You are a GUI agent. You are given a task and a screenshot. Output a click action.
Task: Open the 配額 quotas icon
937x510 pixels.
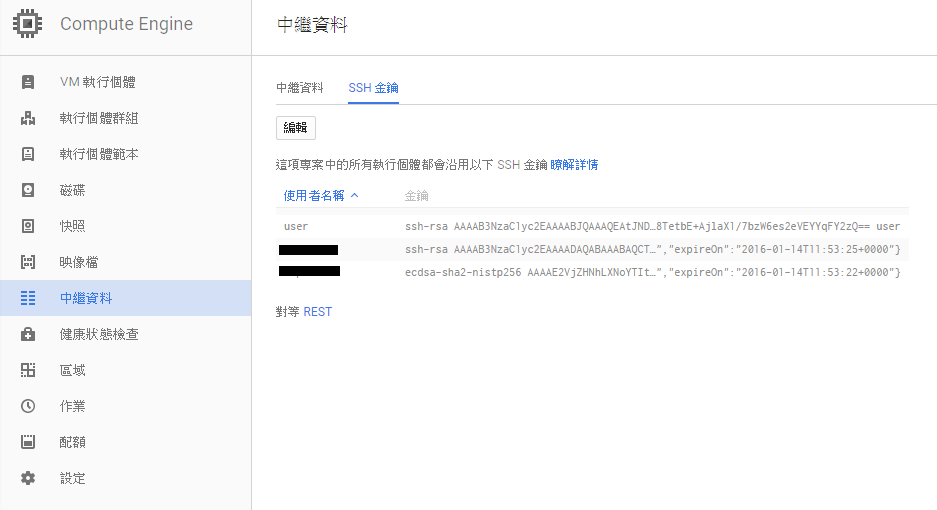[28, 442]
